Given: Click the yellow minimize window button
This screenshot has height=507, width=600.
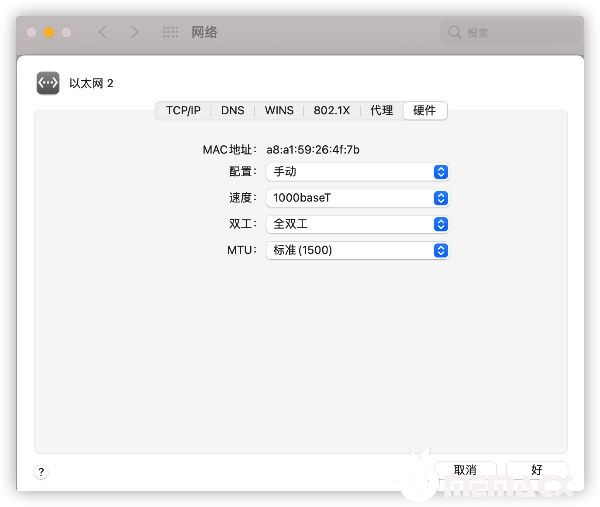Looking at the screenshot, I should [49, 32].
